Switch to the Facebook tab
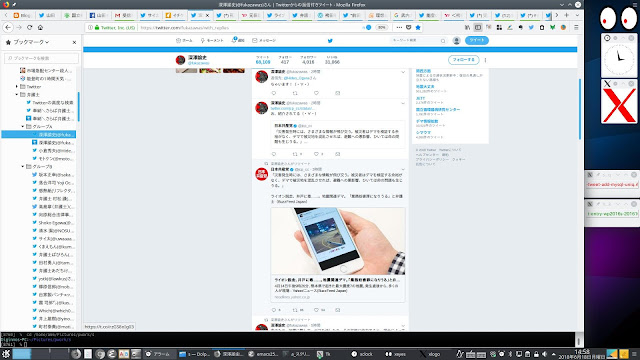The height and width of the screenshot is (360, 640). [x=98, y=15]
